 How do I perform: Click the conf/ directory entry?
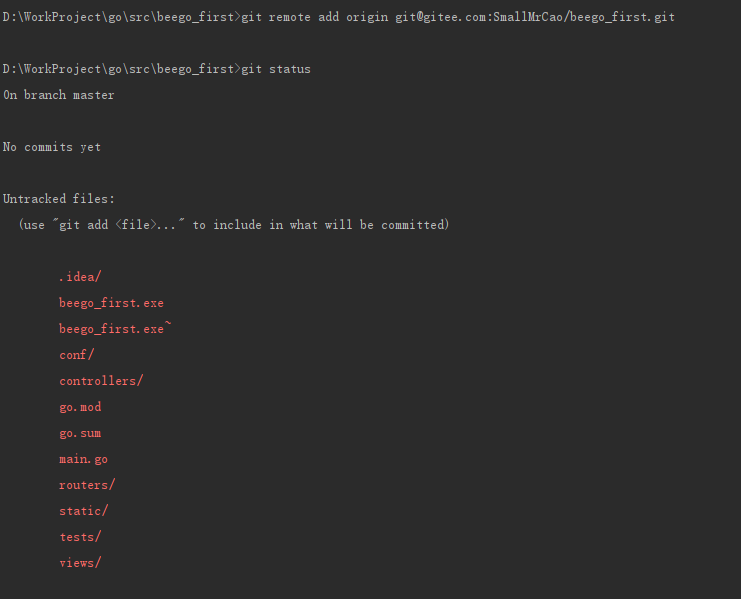click(x=76, y=355)
